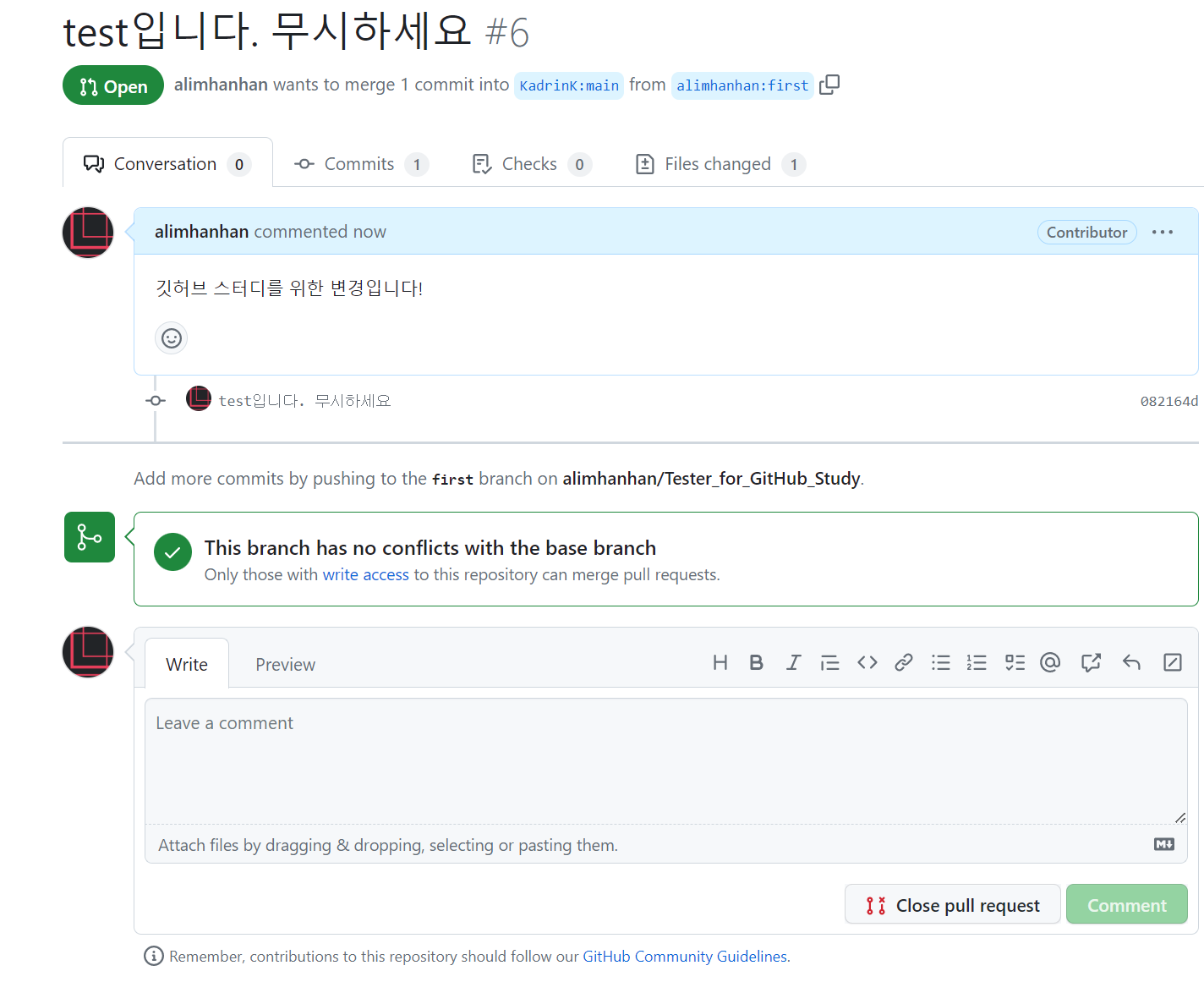Copy the head branch name icon
The width and height of the screenshot is (1204, 982).
pos(829,85)
